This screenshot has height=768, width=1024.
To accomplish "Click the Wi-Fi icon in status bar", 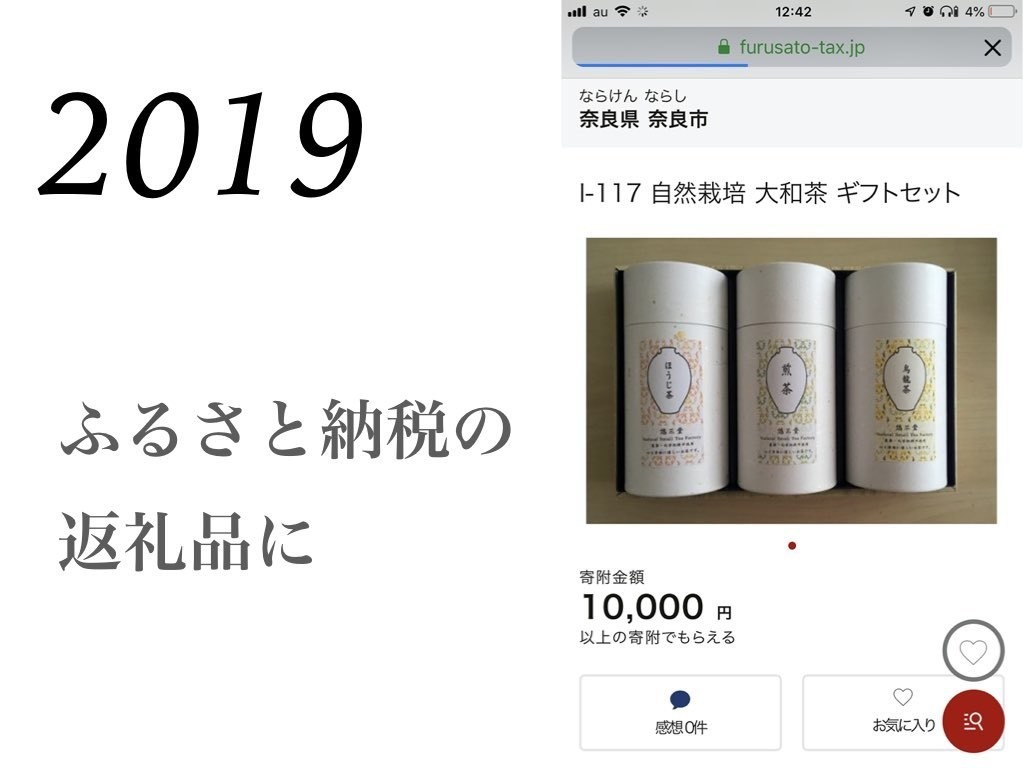I will click(x=622, y=11).
